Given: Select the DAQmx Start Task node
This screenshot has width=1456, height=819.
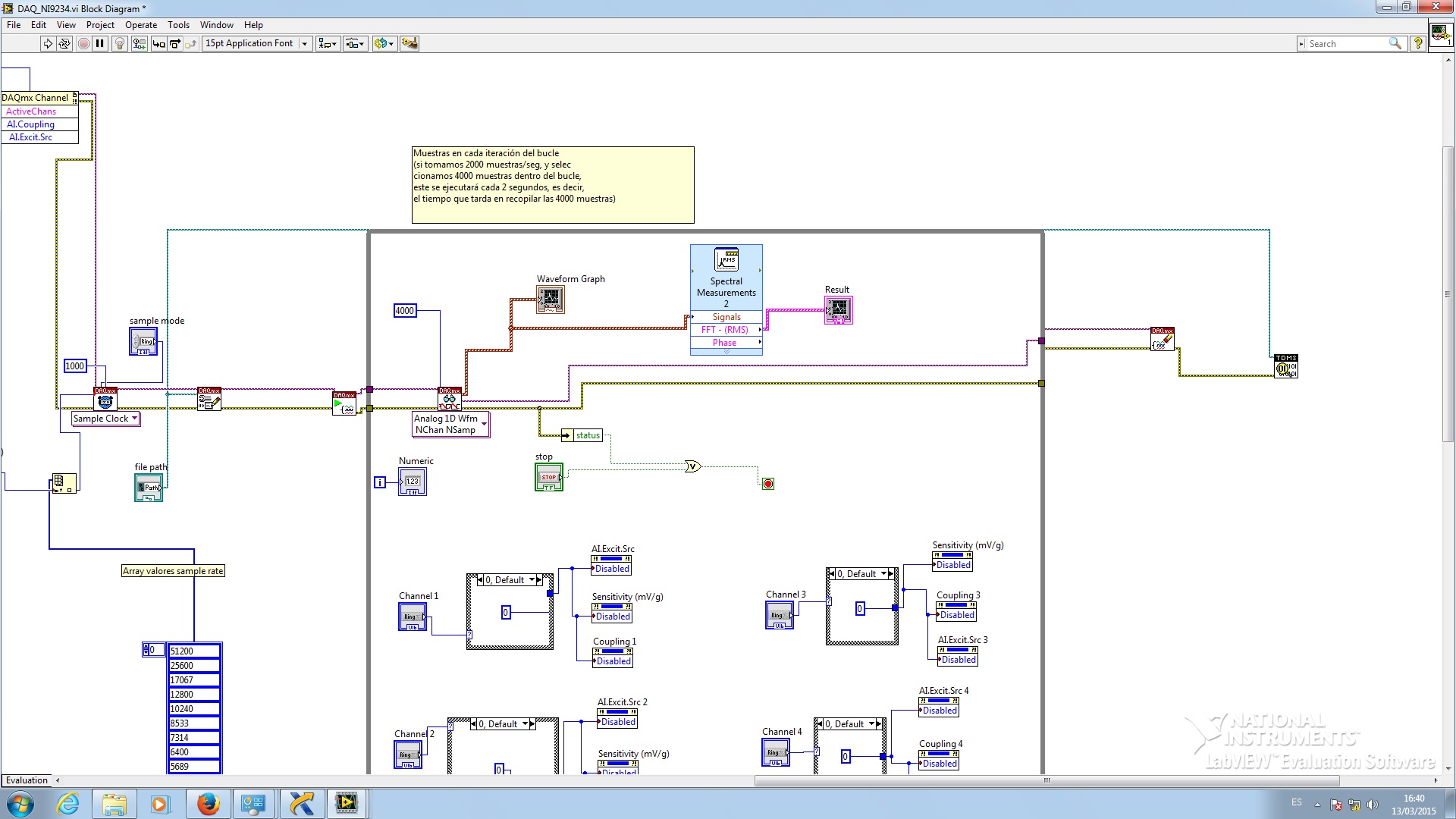Looking at the screenshot, I should (x=344, y=403).
